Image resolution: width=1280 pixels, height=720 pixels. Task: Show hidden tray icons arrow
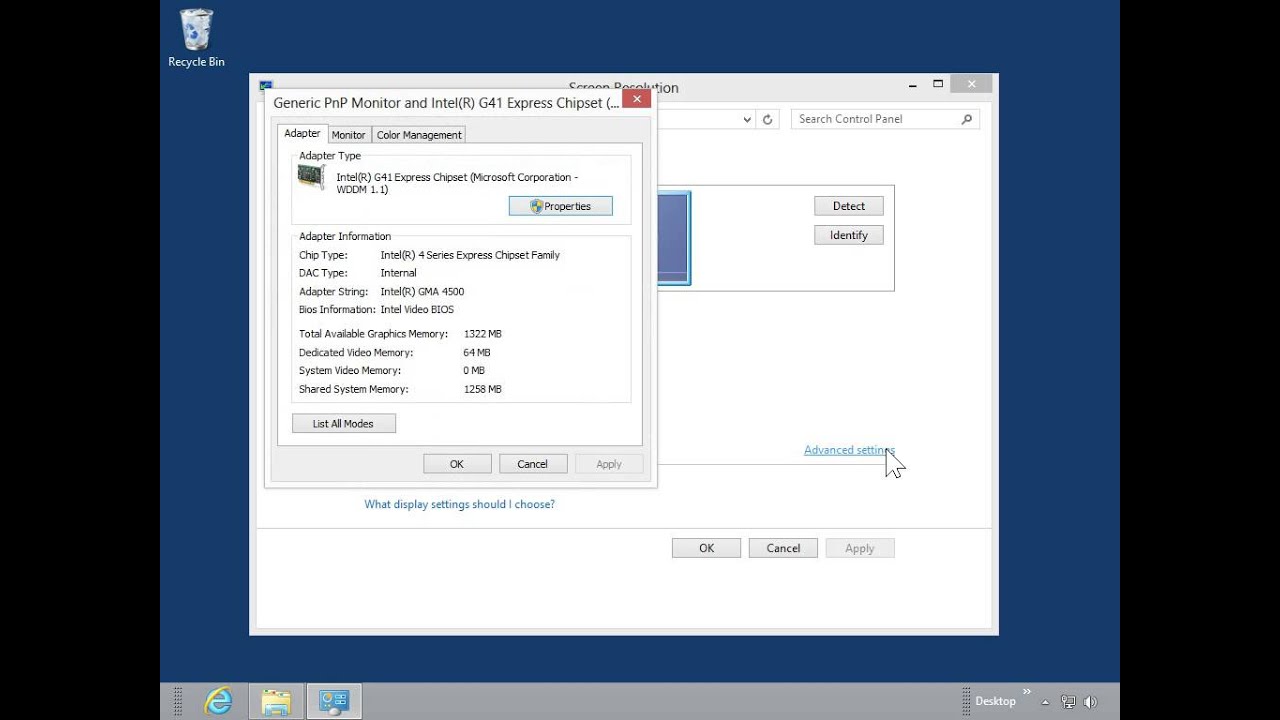(x=1046, y=702)
